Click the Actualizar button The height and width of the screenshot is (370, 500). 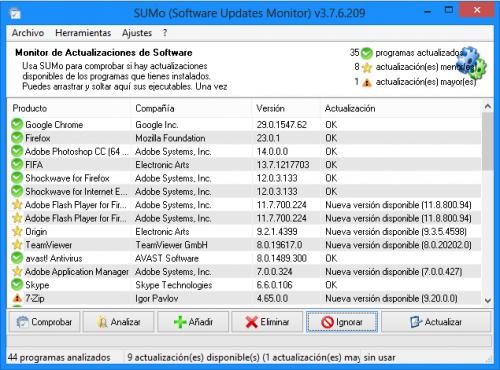[x=436, y=322]
